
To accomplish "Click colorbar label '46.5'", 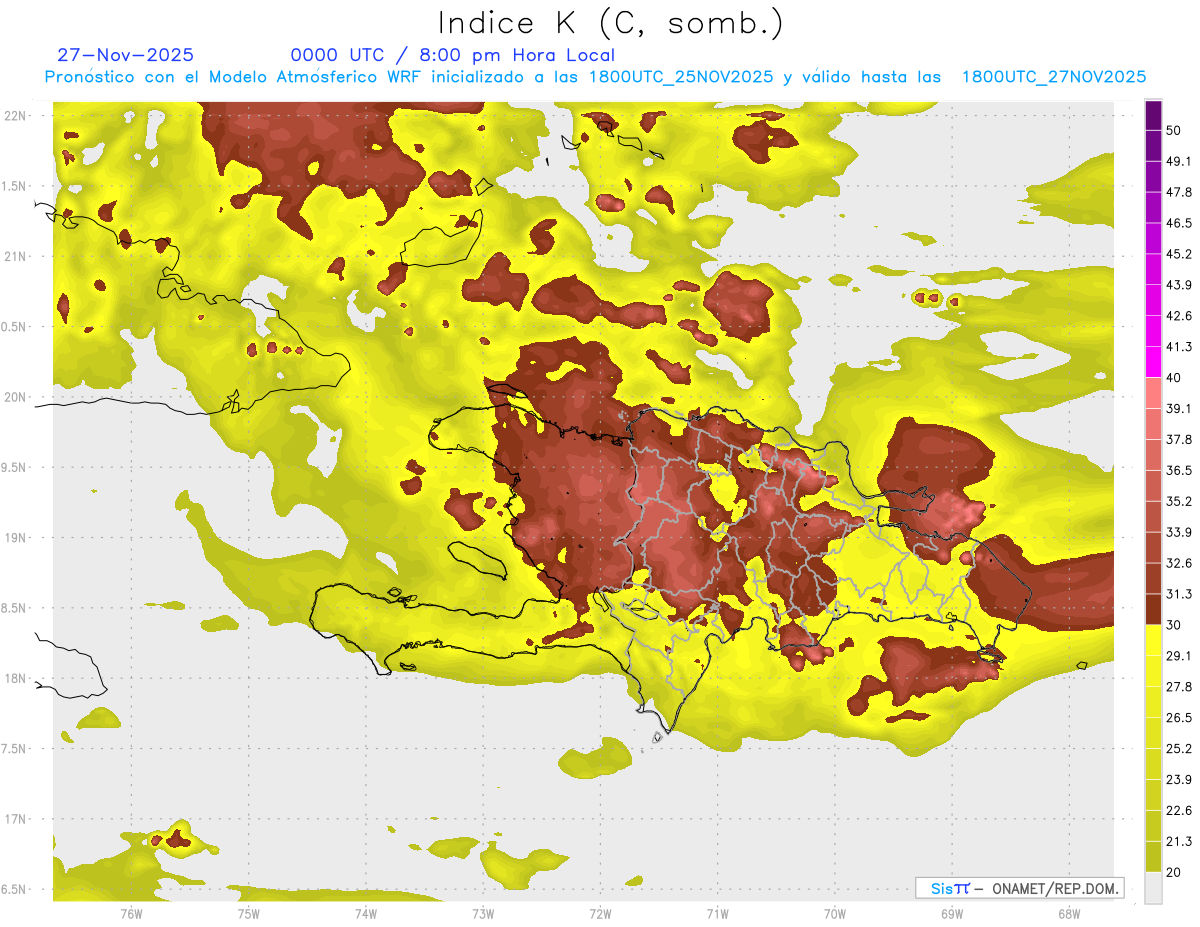I will (1179, 223).
